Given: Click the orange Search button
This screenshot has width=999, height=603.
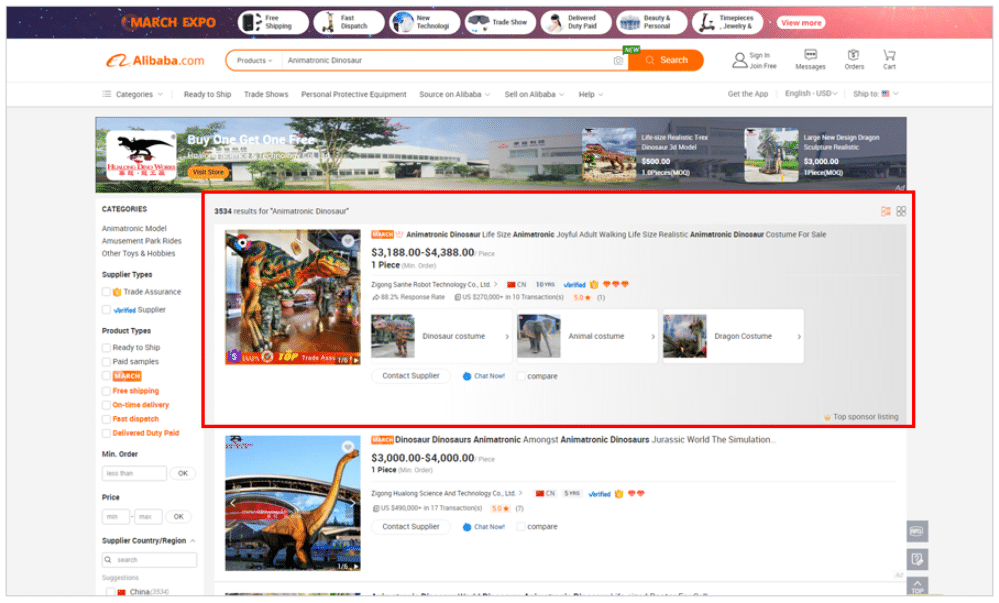Looking at the screenshot, I should [666, 61].
